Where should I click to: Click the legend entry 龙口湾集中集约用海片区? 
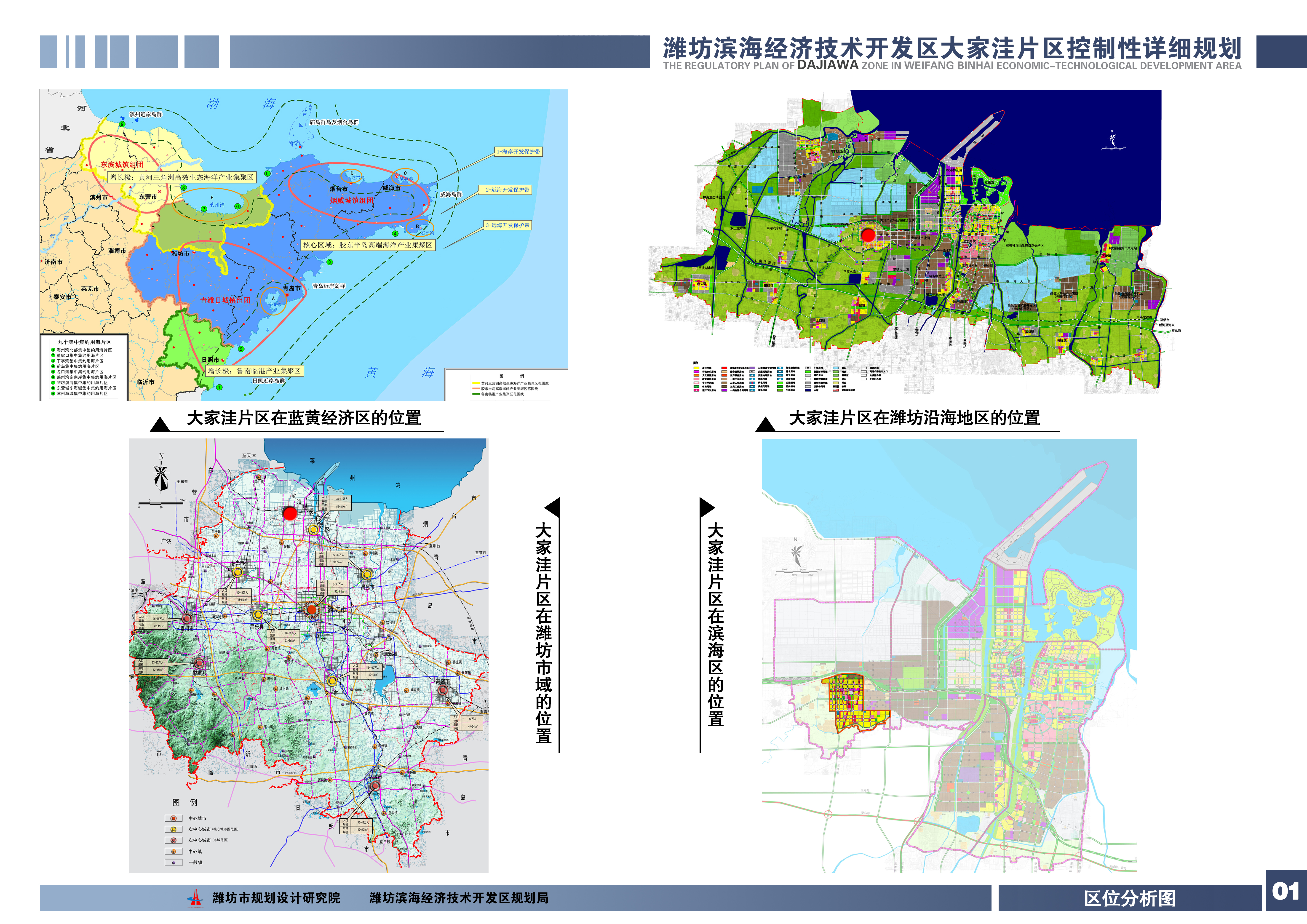80,372
